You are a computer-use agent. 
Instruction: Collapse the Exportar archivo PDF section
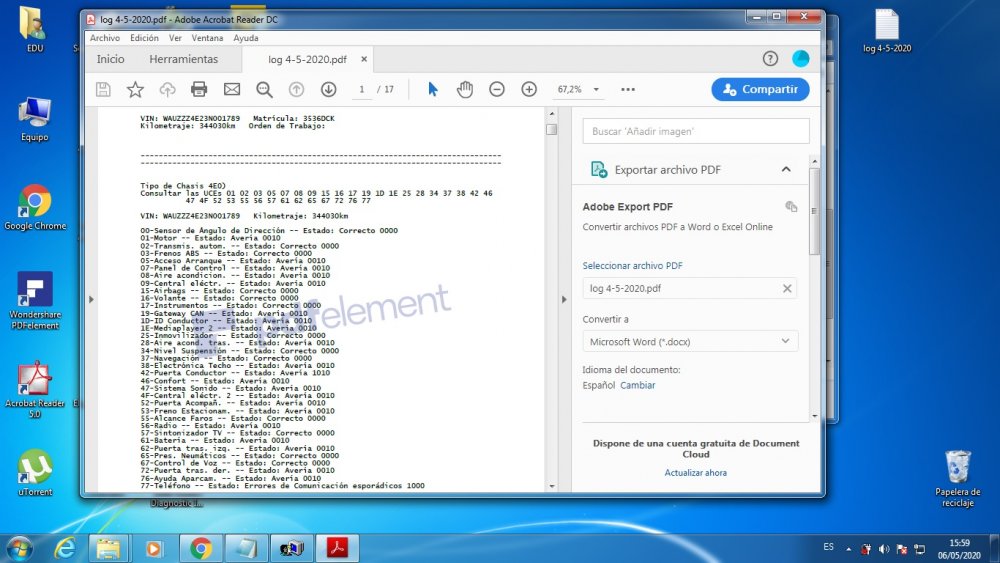[786, 170]
